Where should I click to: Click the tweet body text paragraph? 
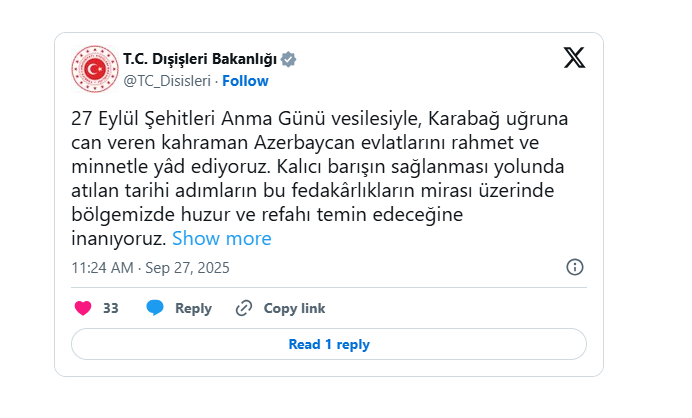point(320,178)
